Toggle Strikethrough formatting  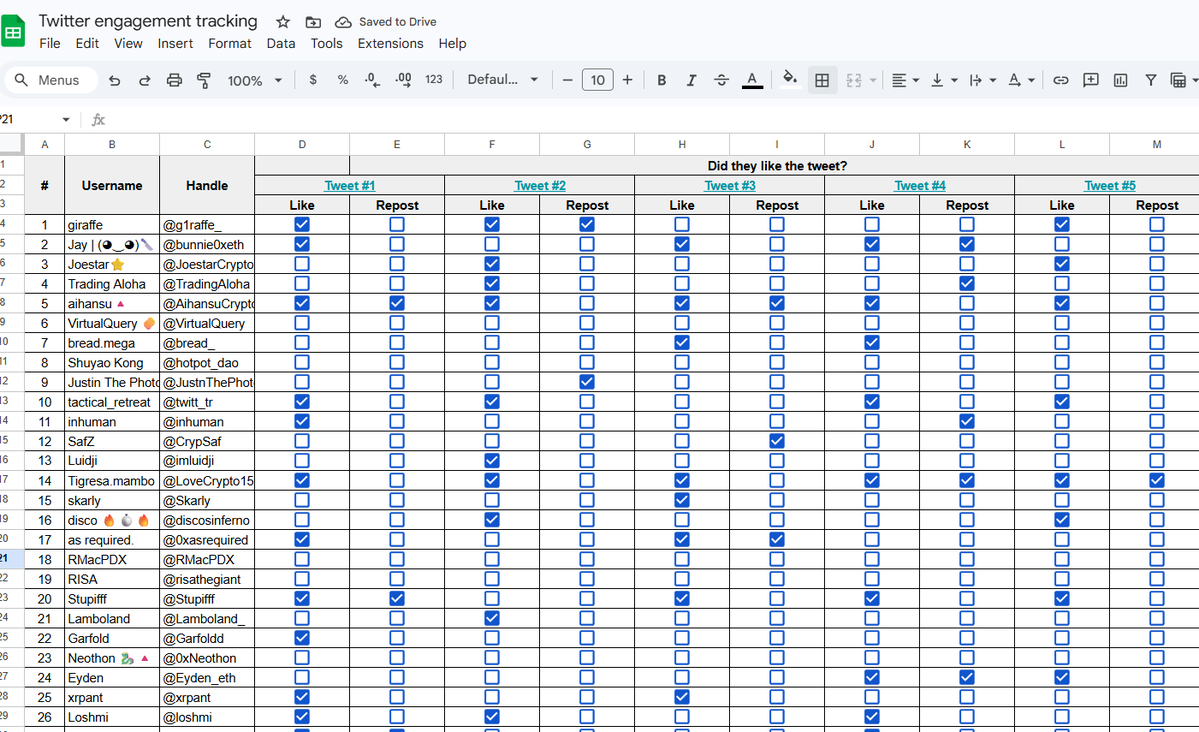(x=721, y=80)
